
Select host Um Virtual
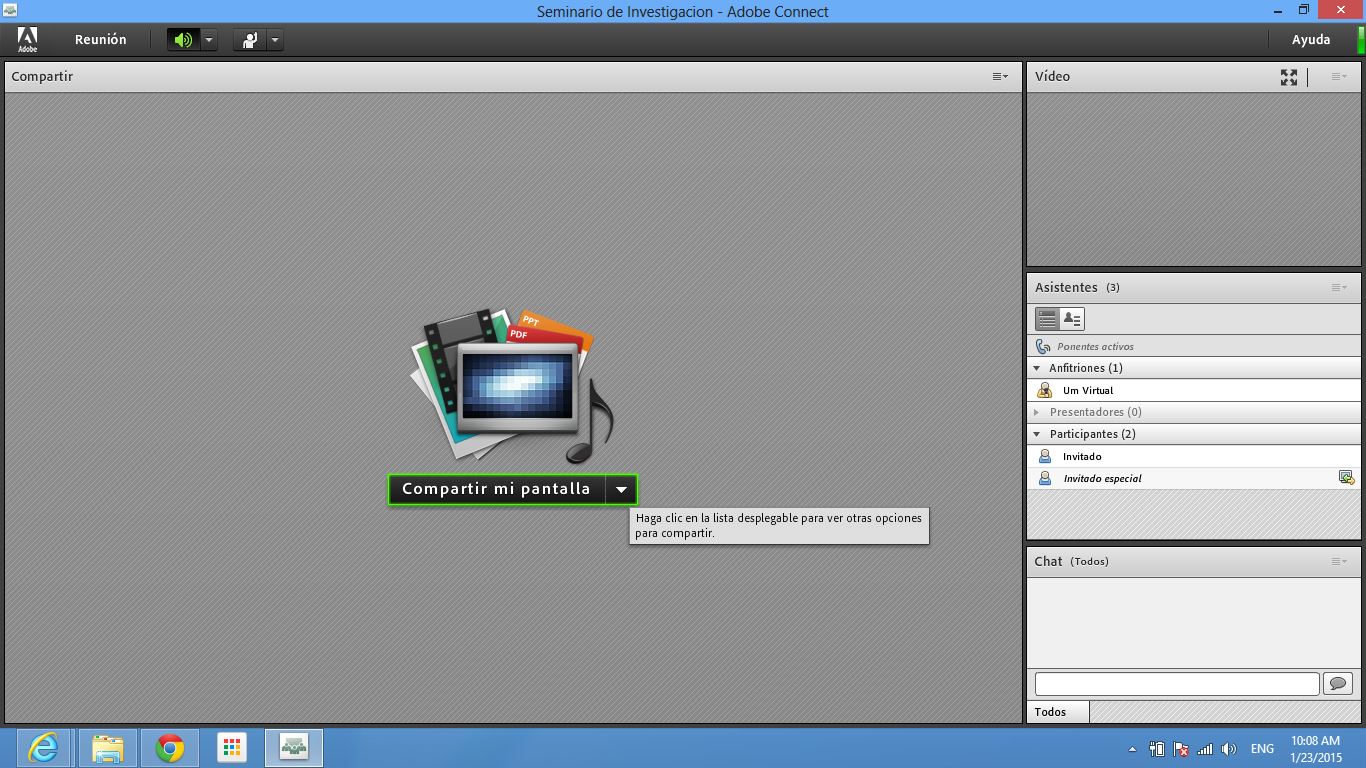1194,390
